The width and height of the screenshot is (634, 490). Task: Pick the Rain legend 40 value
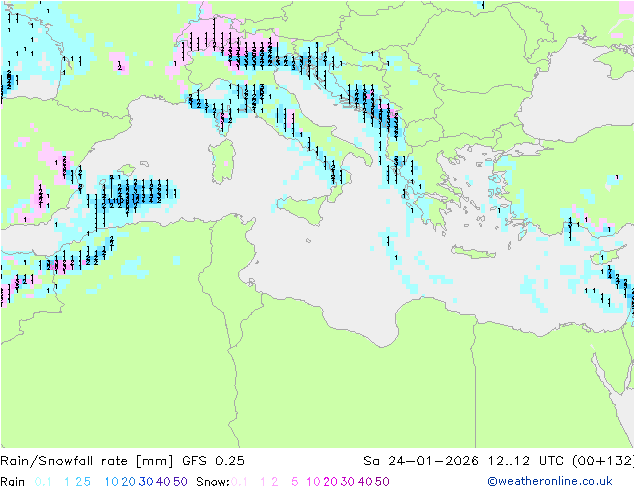(163, 482)
